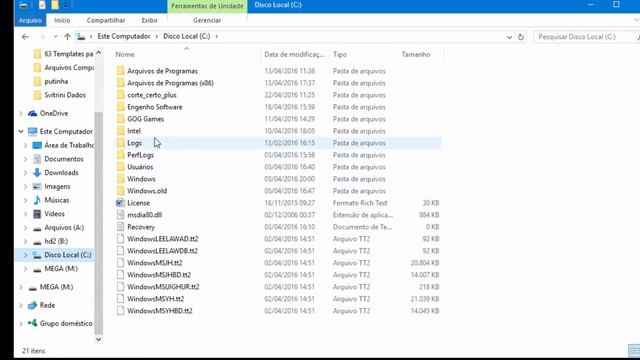Collapse the Este Computador tree node
Image resolution: width=640 pixels, height=360 pixels.
pos(21,131)
